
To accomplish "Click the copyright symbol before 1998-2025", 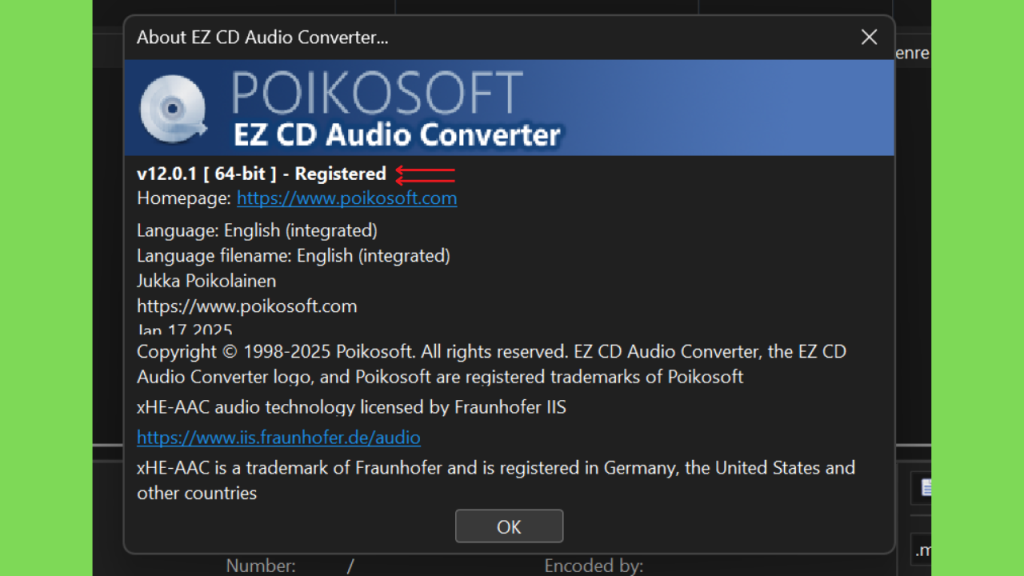I will 229,352.
